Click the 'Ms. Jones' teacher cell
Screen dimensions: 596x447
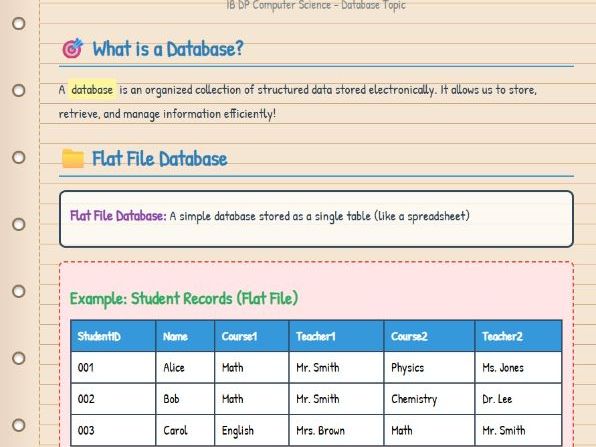pos(518,368)
